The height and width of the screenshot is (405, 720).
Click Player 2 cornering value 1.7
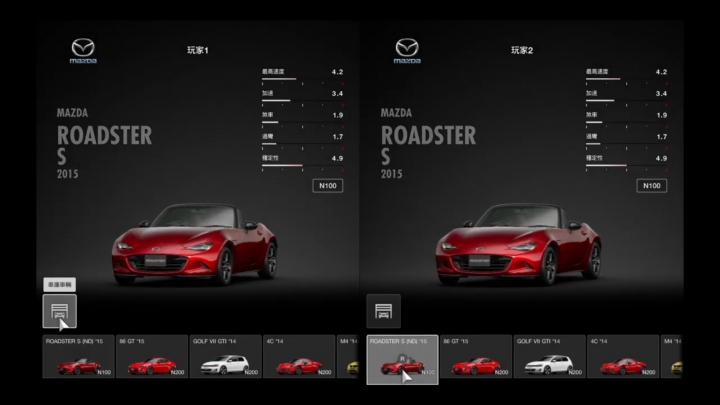pos(661,137)
